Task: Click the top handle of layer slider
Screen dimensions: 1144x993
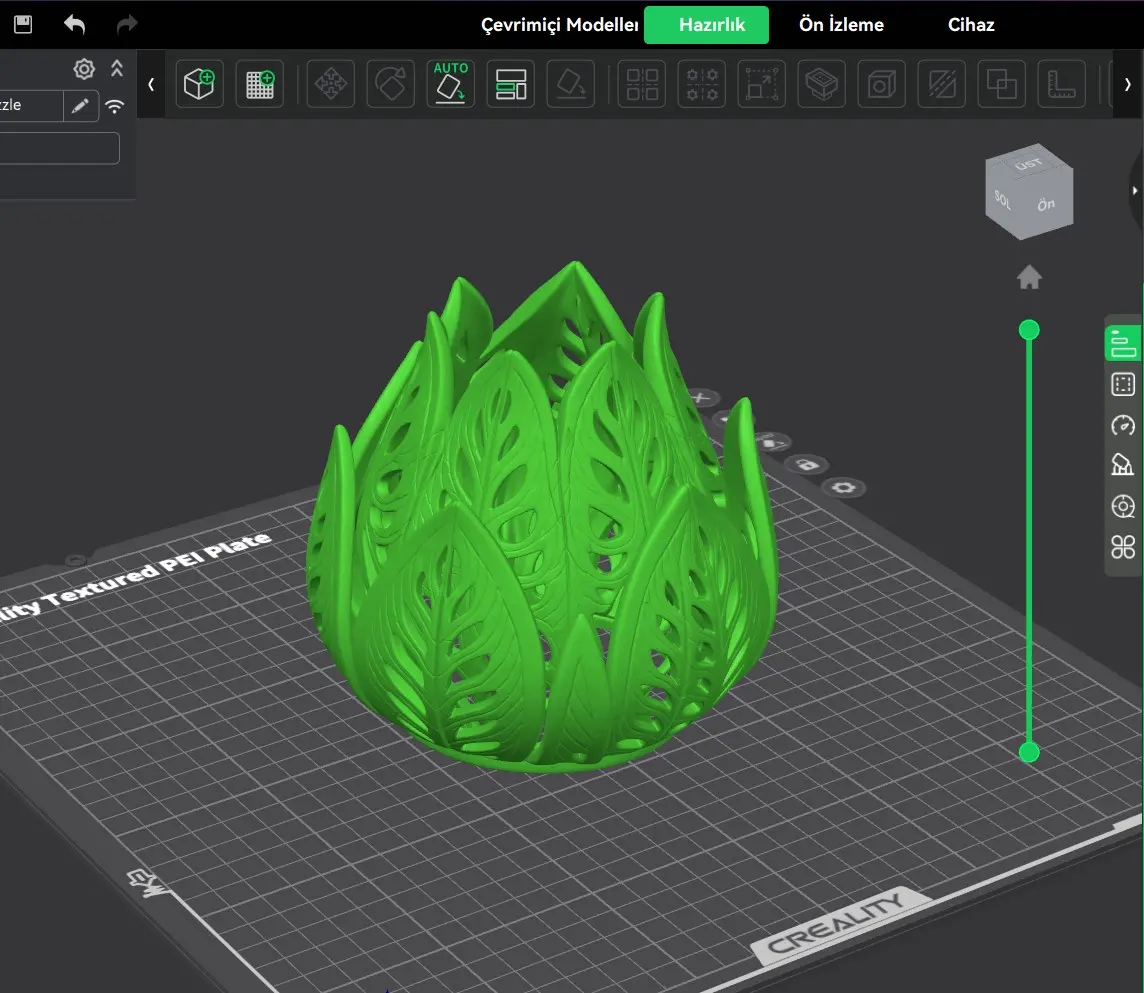Action: click(x=1029, y=331)
